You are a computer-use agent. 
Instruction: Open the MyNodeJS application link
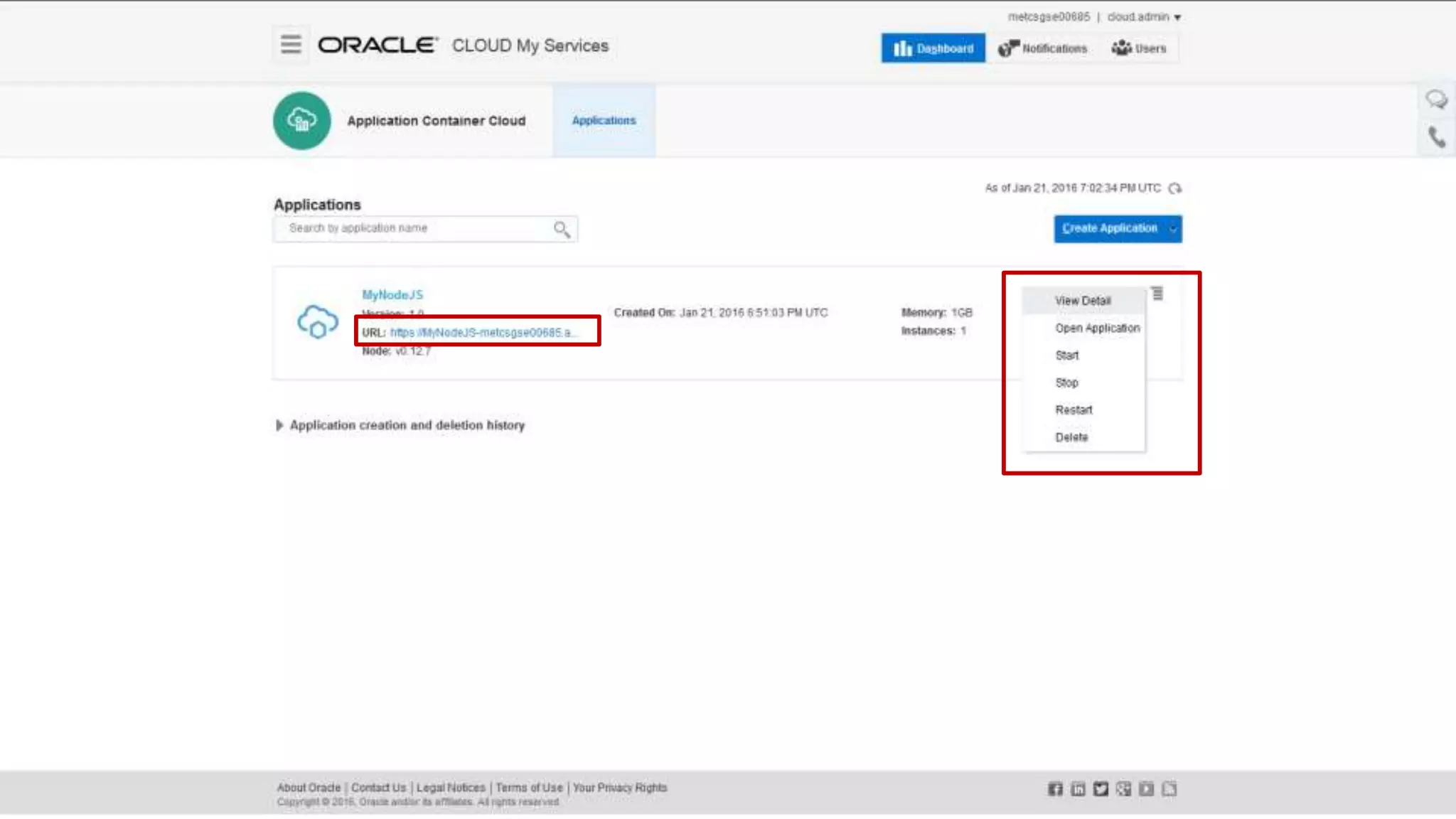tap(392, 294)
